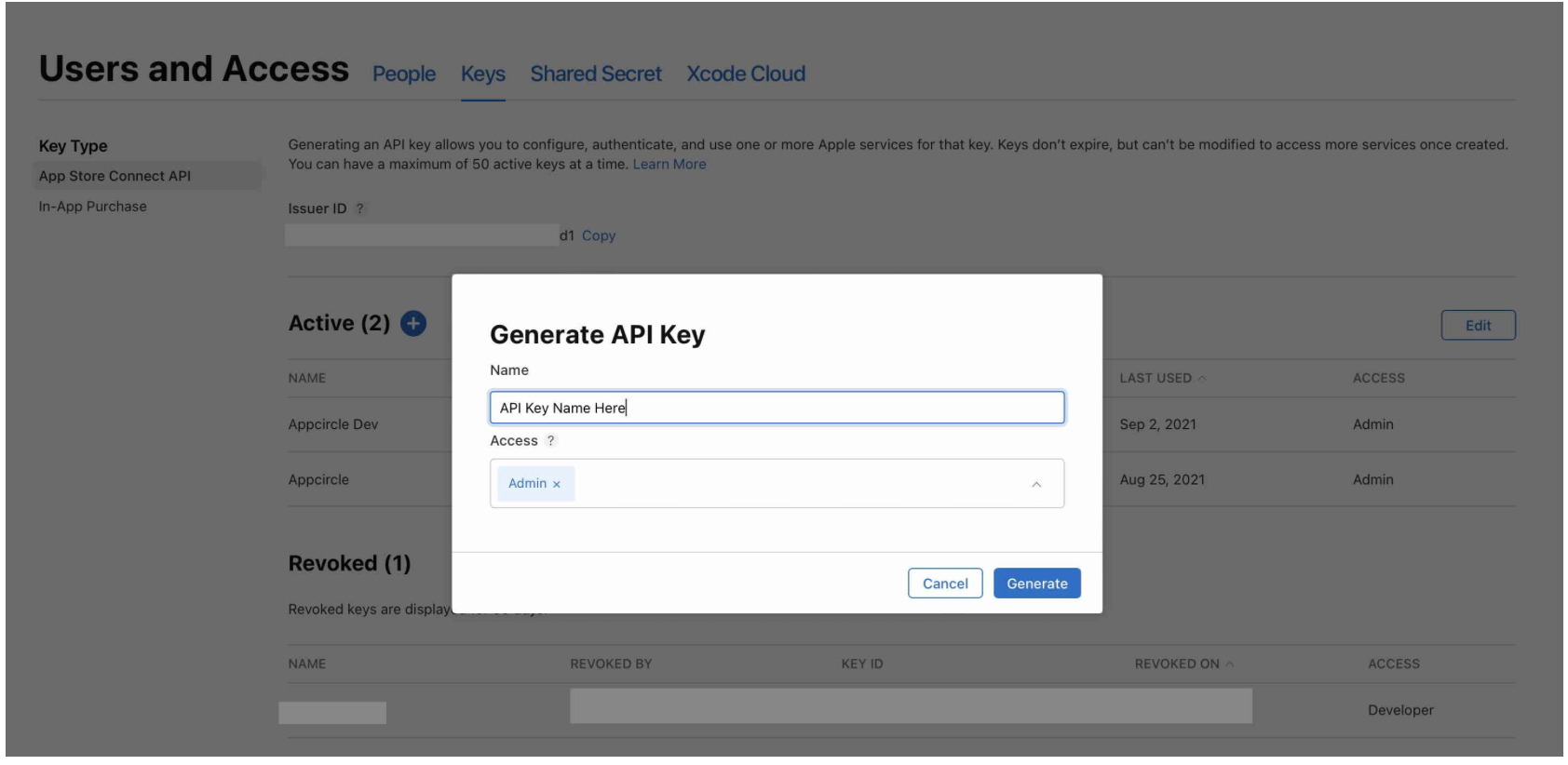The height and width of the screenshot is (765, 1568).
Task: Click the blue plus icon beside Active (2)
Action: 412,323
